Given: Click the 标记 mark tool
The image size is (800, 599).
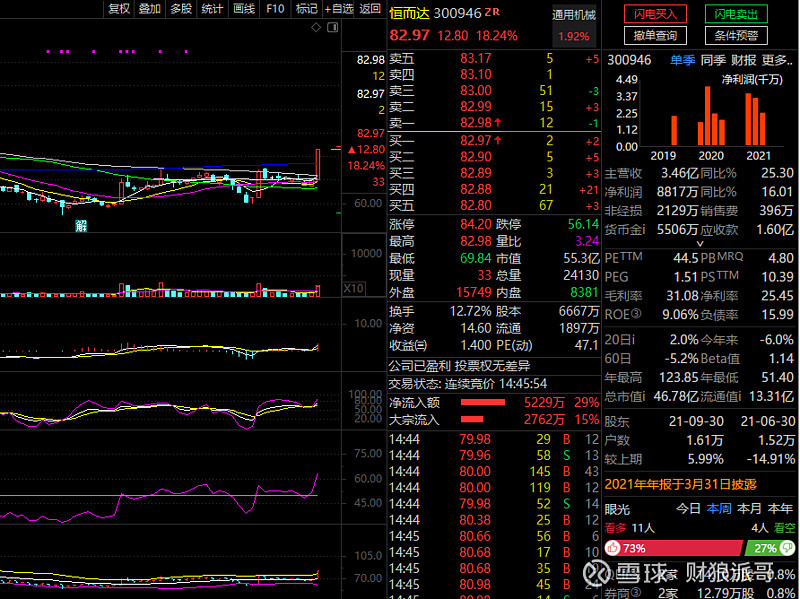Looking at the screenshot, I should click(x=306, y=9).
